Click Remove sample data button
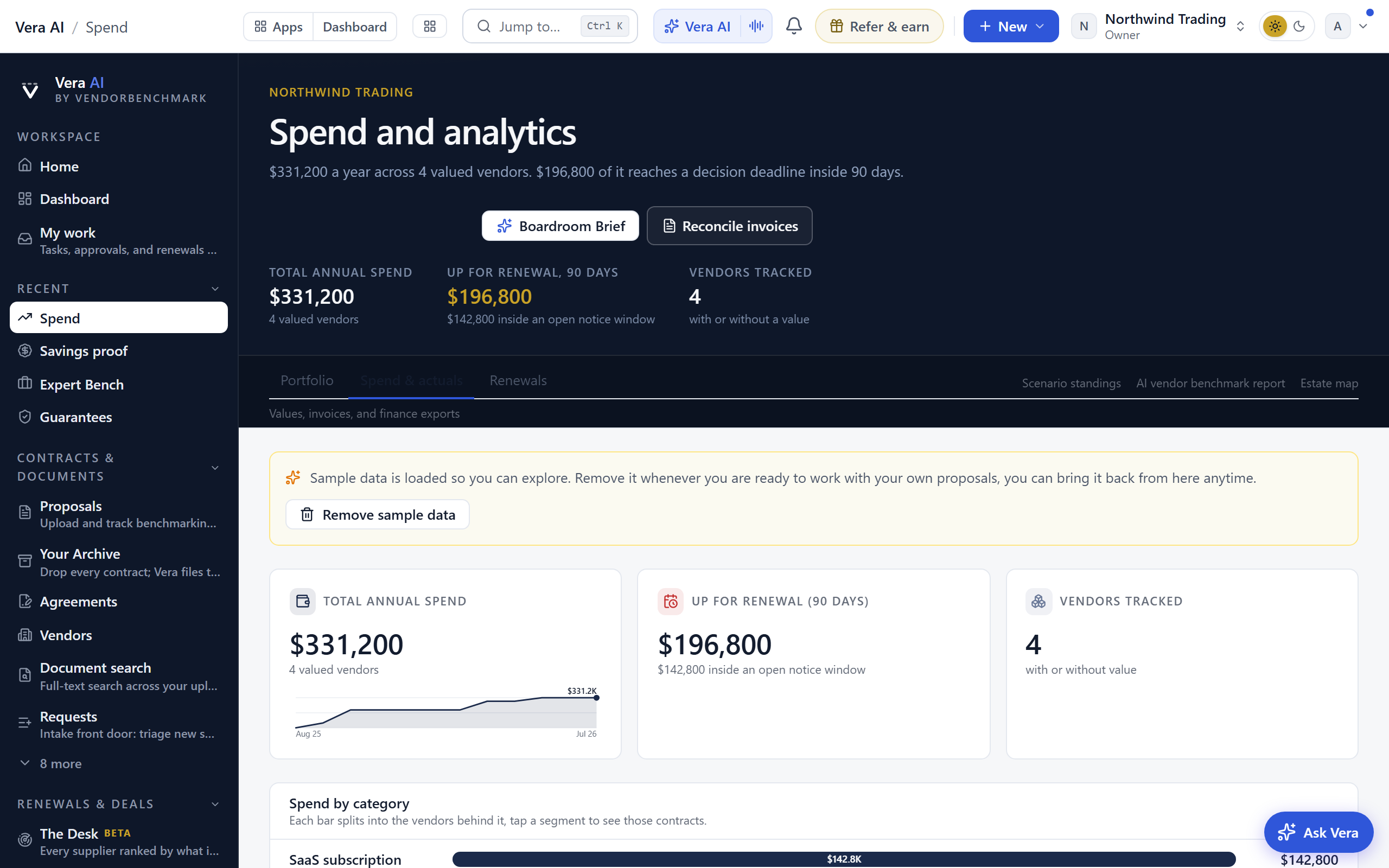Viewport: 1389px width, 868px height. (378, 514)
